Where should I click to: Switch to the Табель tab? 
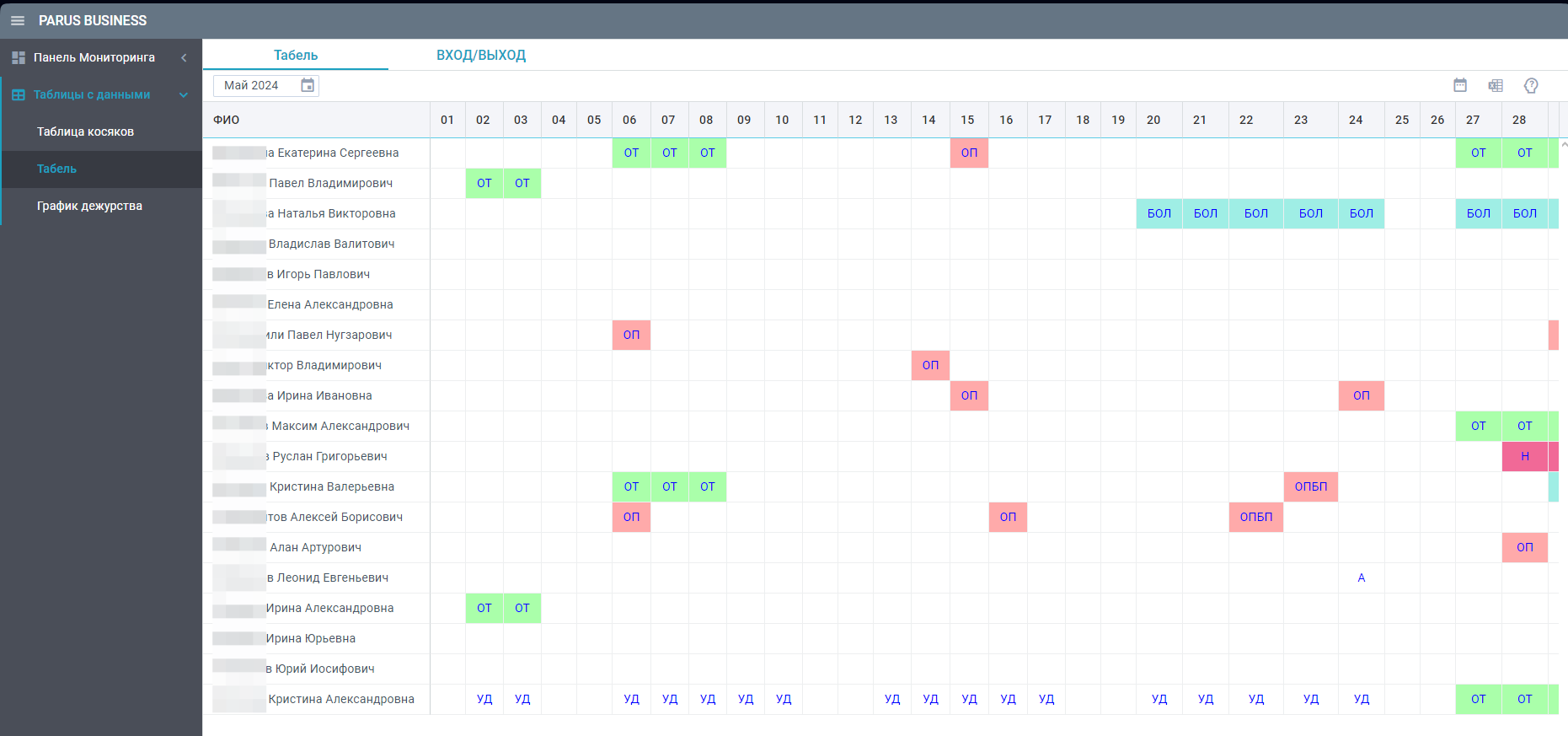coord(296,55)
